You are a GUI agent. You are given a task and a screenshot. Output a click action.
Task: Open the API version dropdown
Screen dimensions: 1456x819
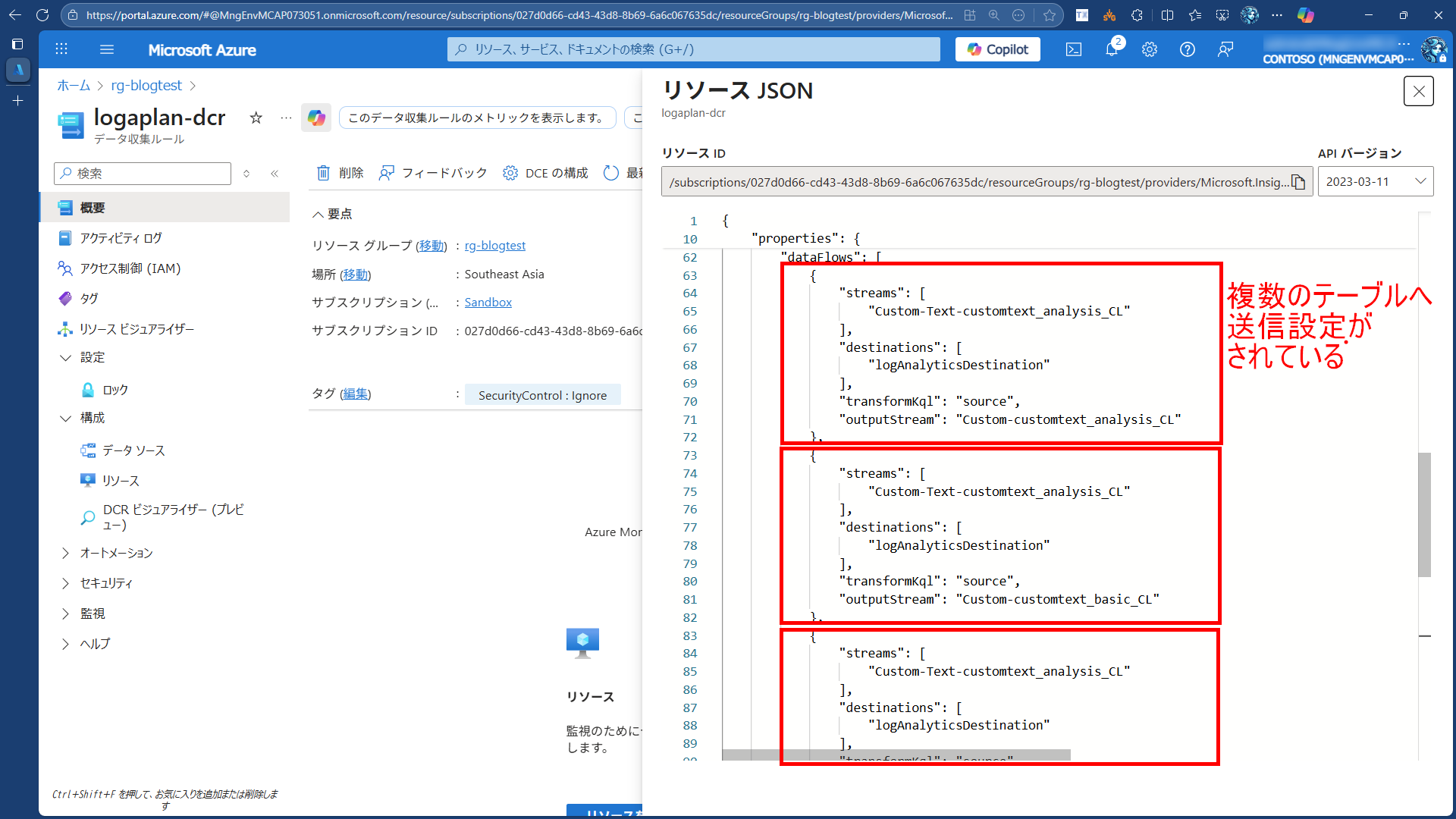click(x=1375, y=182)
